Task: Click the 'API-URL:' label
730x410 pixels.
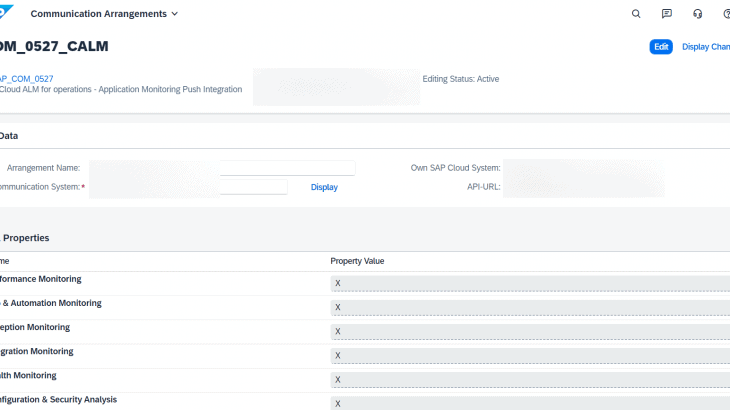Action: click(x=484, y=187)
